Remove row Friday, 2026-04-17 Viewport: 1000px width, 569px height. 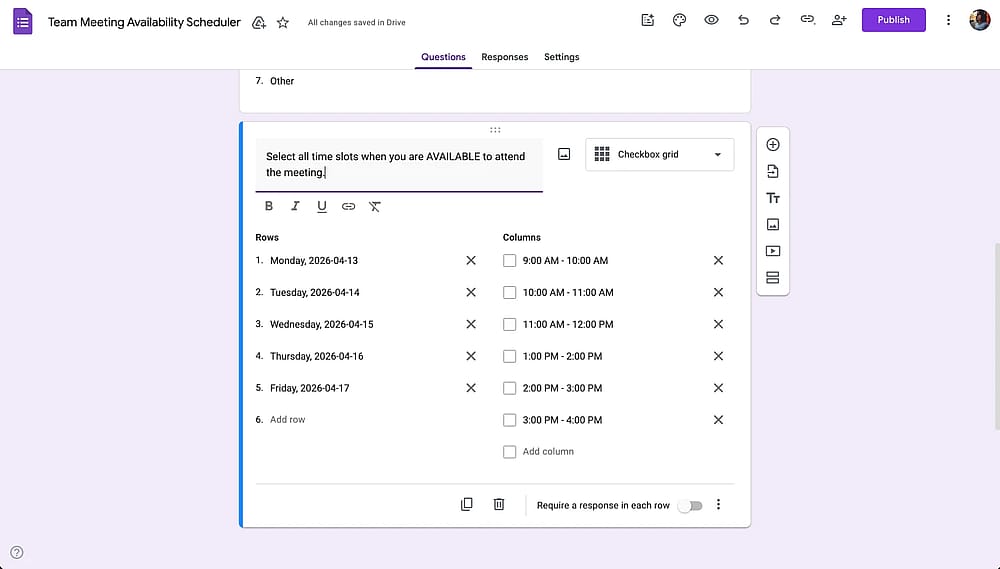click(471, 388)
